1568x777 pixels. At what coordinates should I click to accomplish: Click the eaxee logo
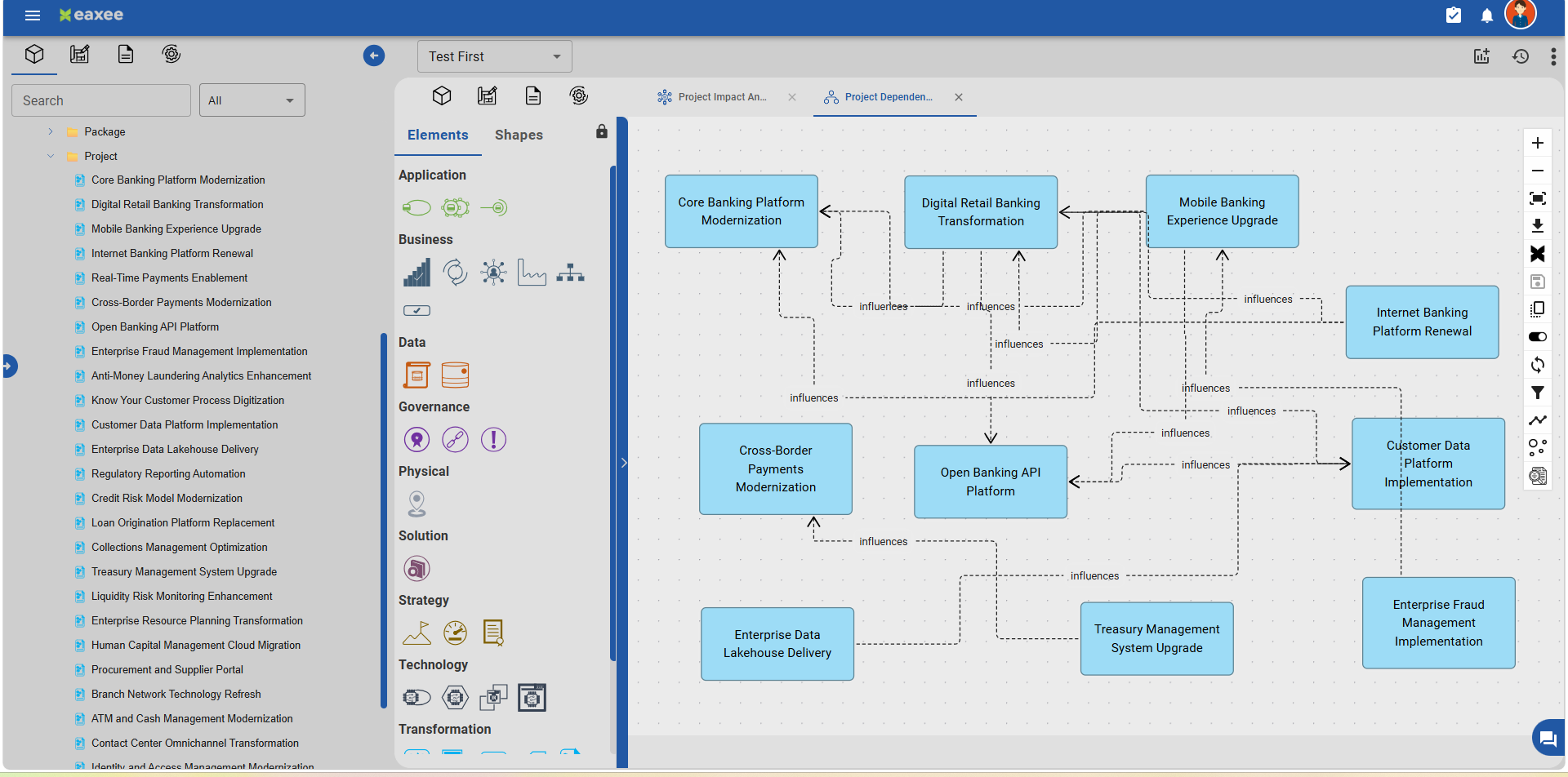(x=91, y=15)
